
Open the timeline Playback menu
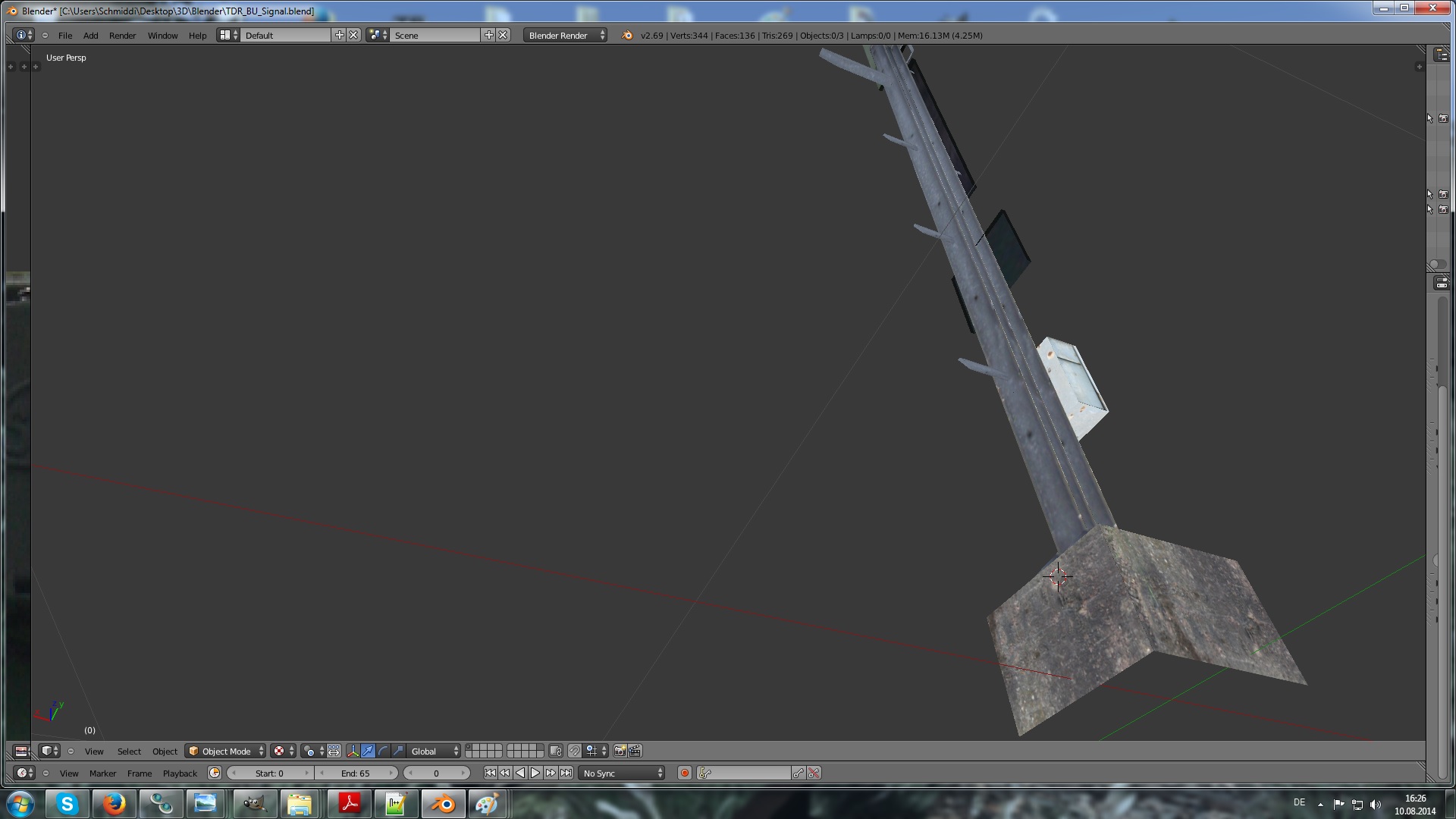(x=180, y=773)
